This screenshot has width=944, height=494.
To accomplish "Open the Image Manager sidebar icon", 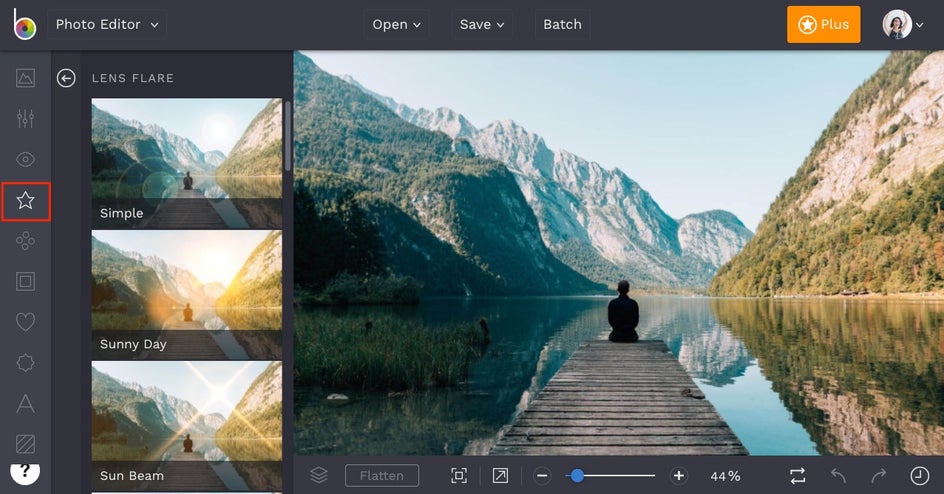I will (25, 78).
